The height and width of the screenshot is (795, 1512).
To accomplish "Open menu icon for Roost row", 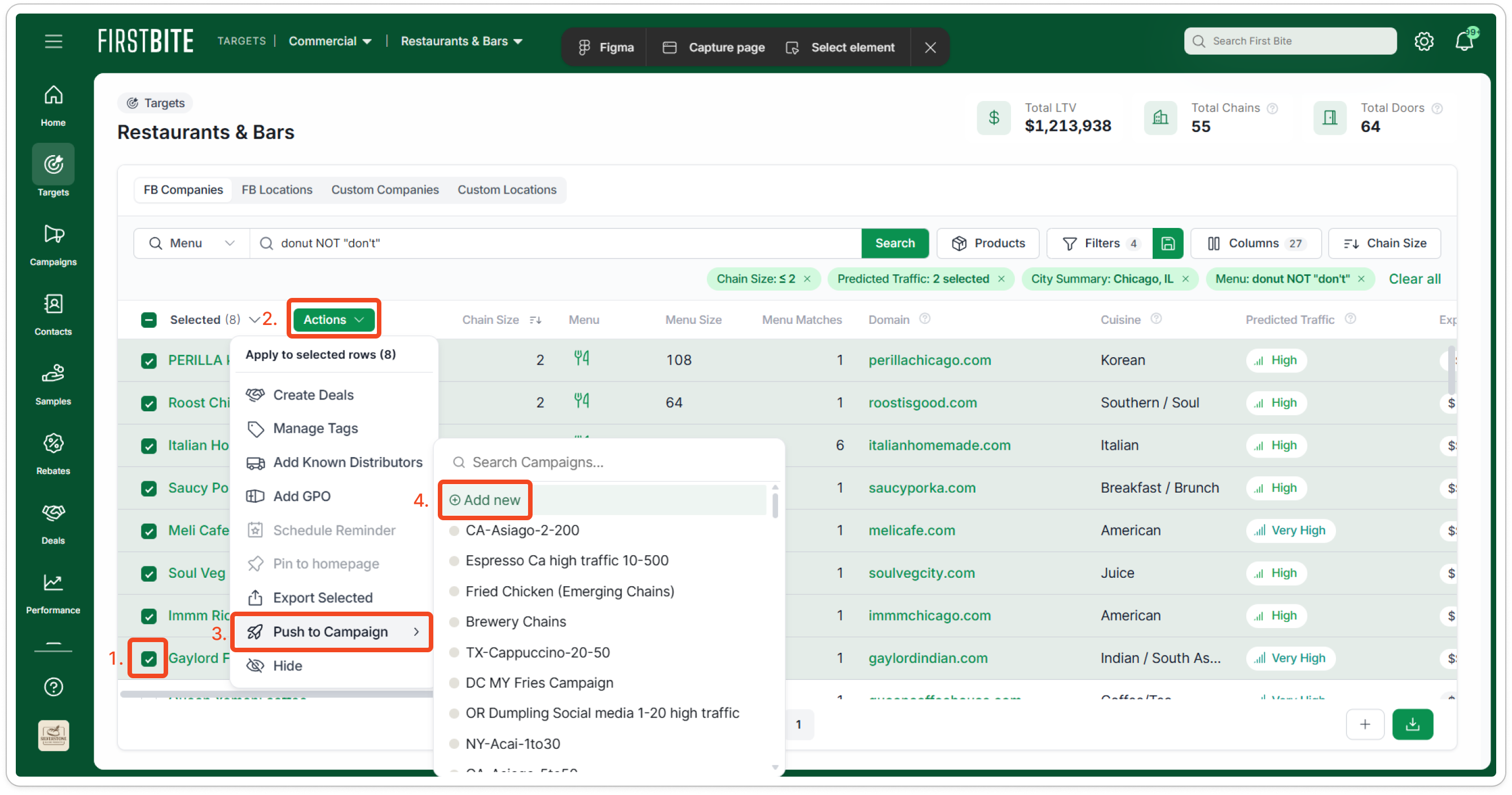I will (x=581, y=401).
